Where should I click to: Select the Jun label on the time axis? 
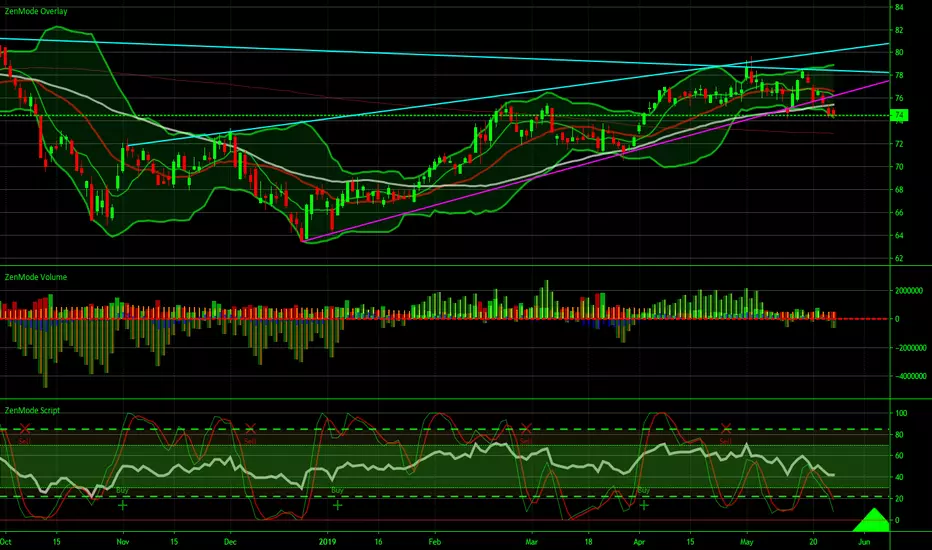click(864, 542)
